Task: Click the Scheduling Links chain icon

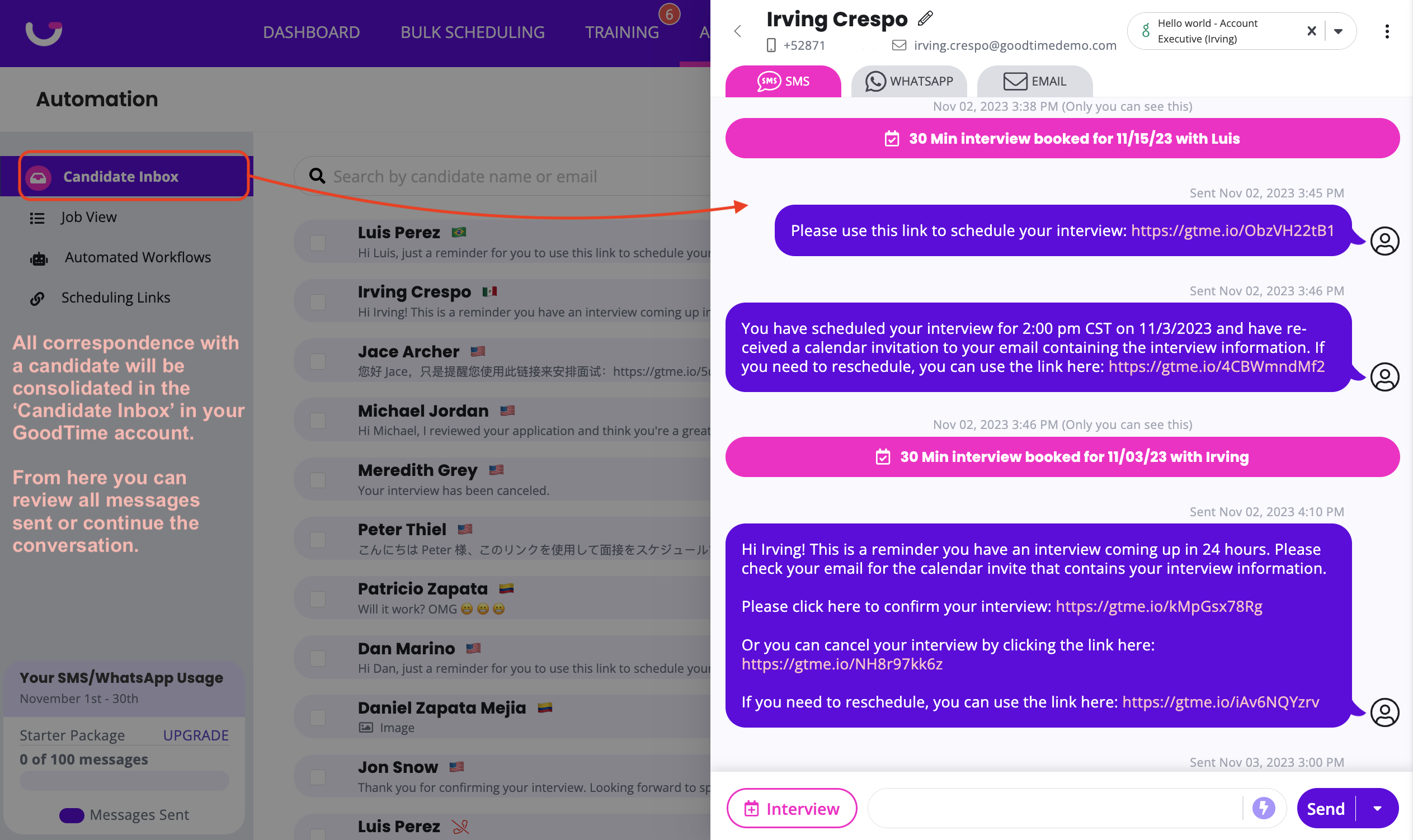Action: click(x=37, y=298)
